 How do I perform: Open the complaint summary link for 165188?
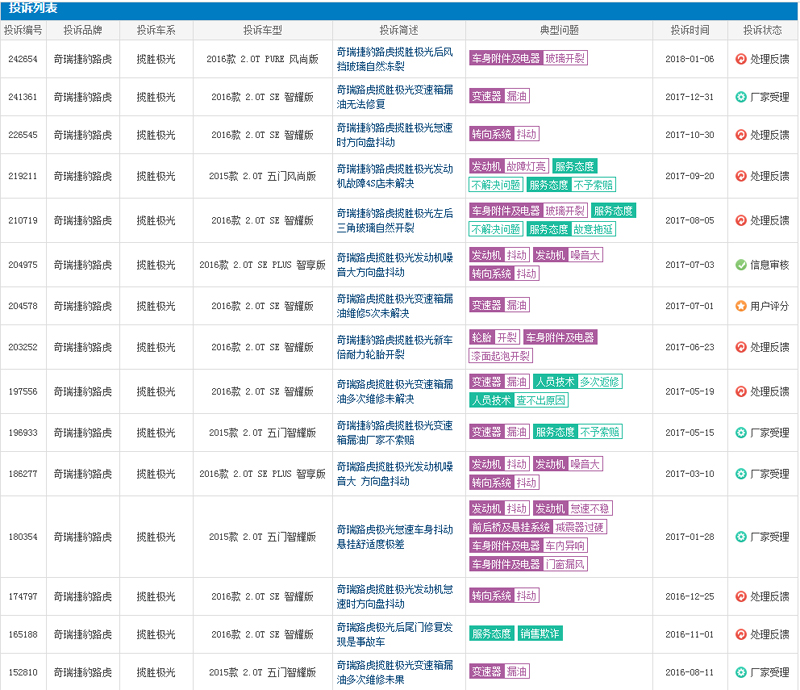click(394, 634)
